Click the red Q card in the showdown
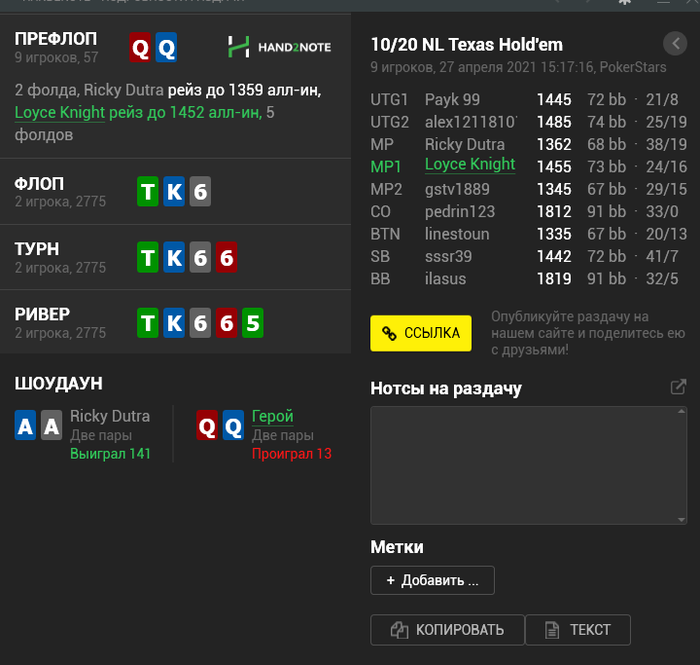This screenshot has height=665, width=700. [x=207, y=425]
